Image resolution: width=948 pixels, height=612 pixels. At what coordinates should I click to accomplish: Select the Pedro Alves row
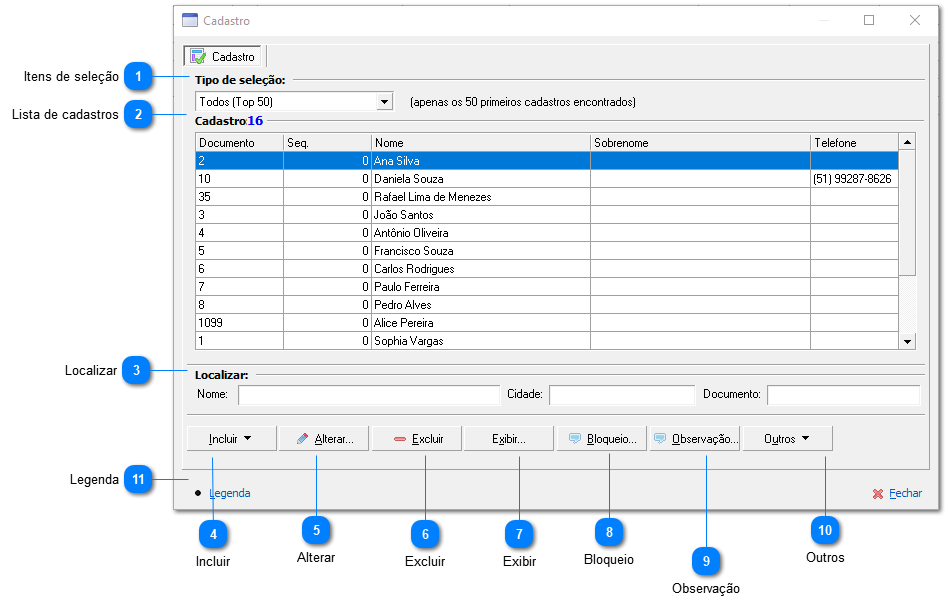[547, 305]
